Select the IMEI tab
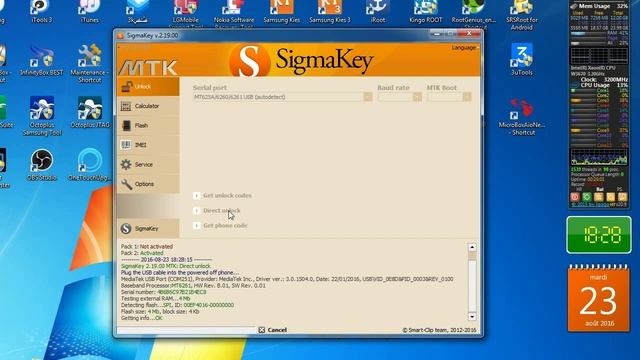 [x=148, y=145]
